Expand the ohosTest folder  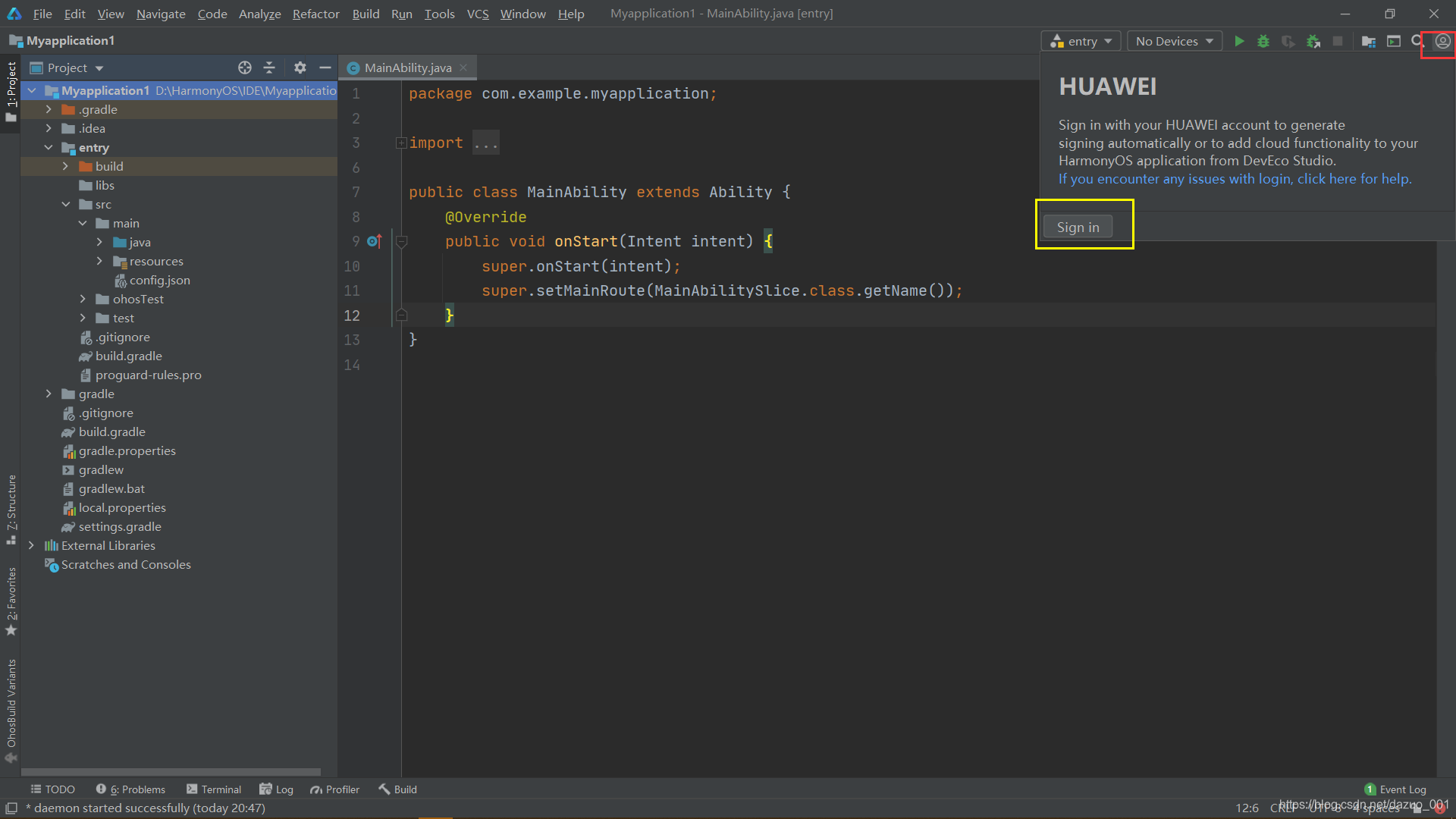pos(83,299)
